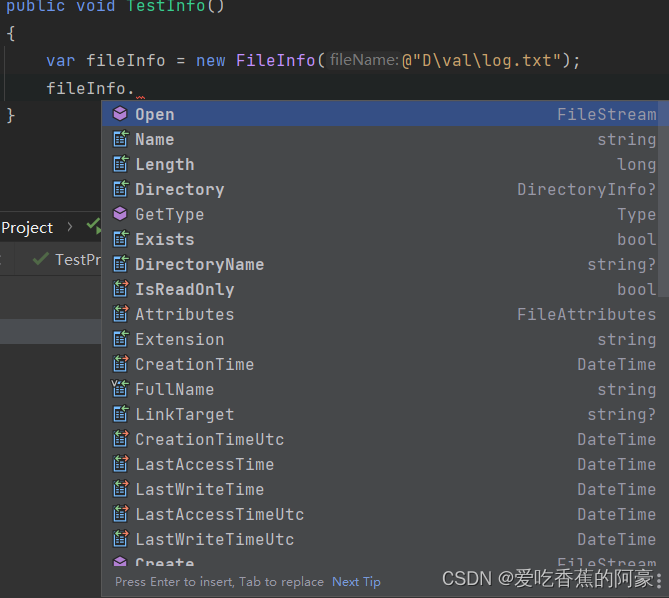
Task: Open the Next Tip link
Action: click(356, 582)
